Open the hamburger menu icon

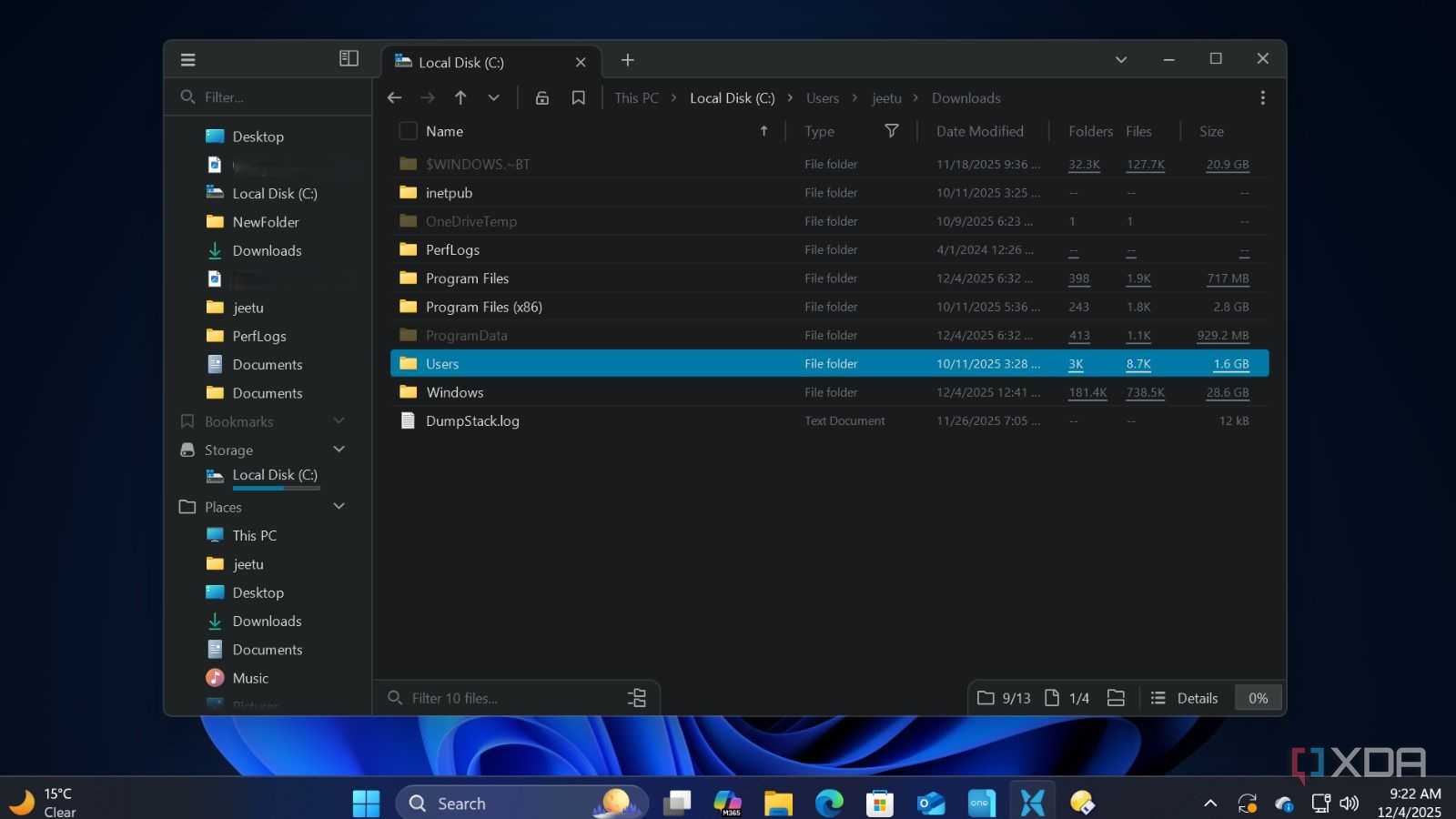[188, 60]
